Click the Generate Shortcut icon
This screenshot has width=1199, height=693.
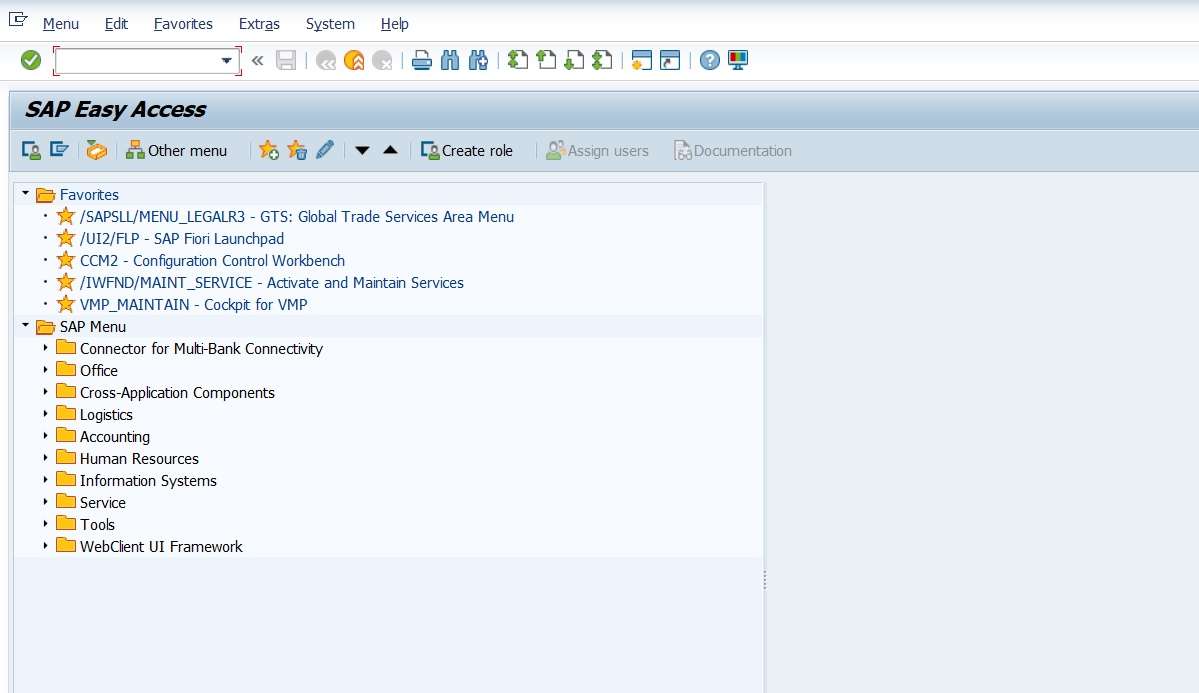coord(670,60)
